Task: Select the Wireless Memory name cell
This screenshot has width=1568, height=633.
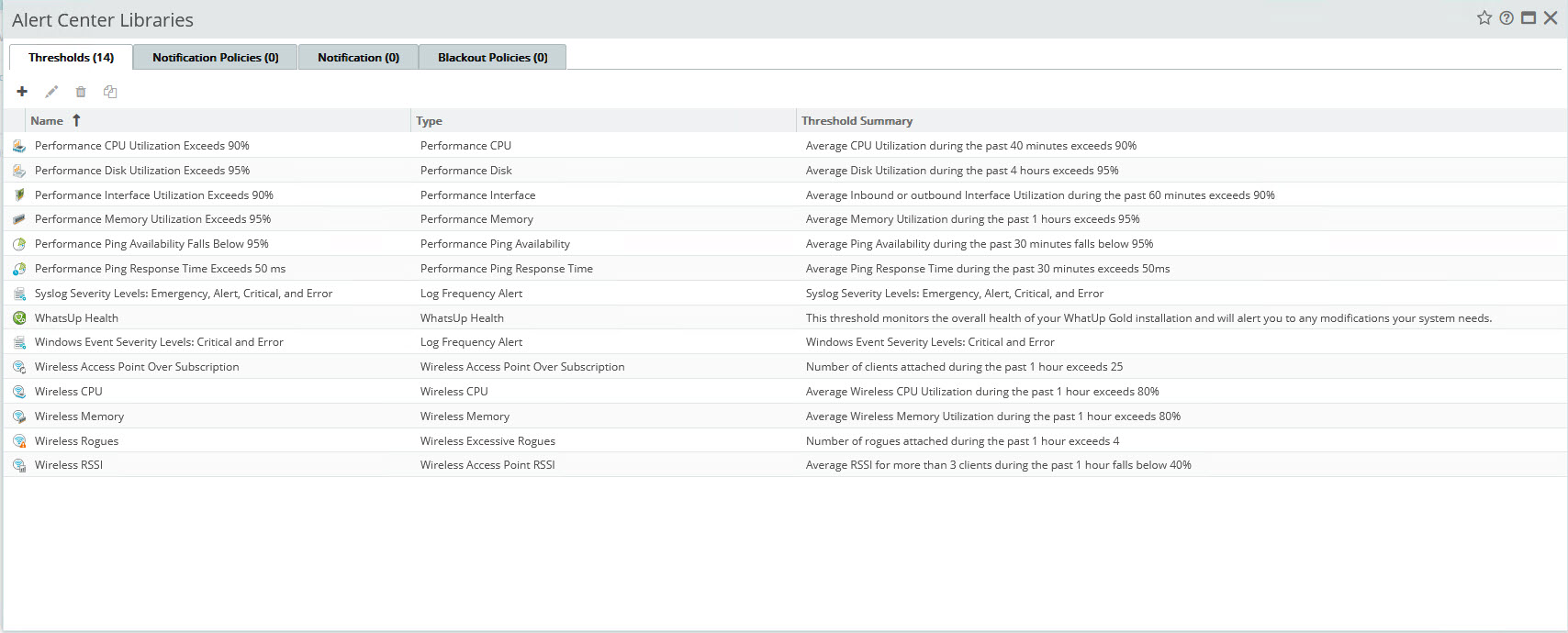Action: coord(79,416)
